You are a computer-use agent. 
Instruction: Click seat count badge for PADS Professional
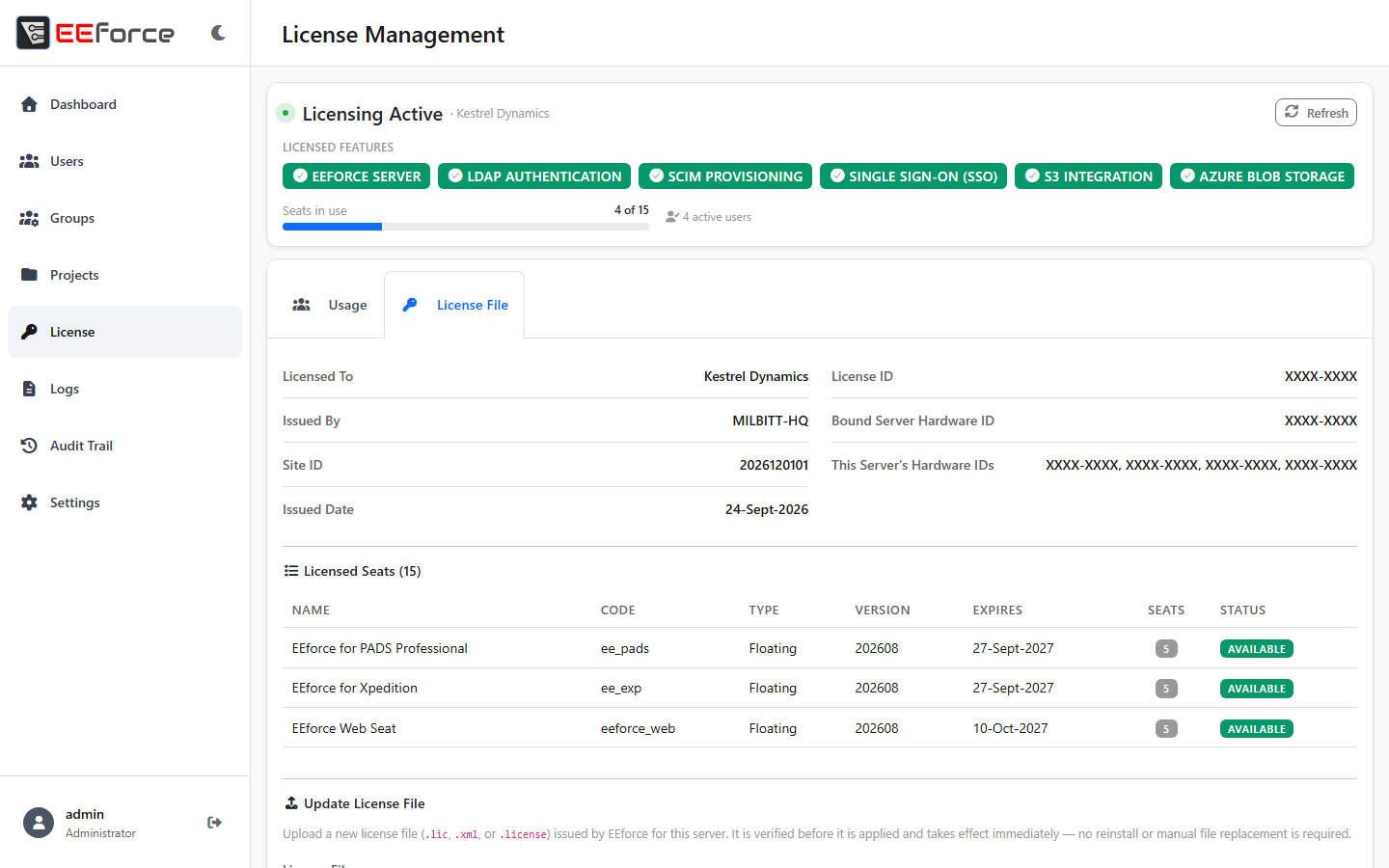tap(1166, 649)
